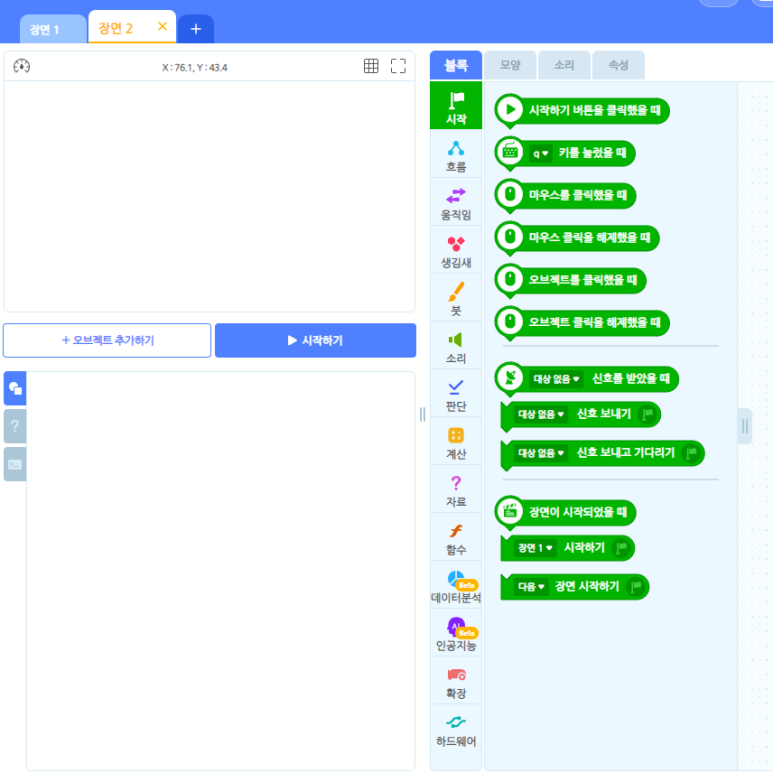
Task: Open 대상 없음 dropdown in 신호 보내고 기다리기 block
Action: point(540,453)
